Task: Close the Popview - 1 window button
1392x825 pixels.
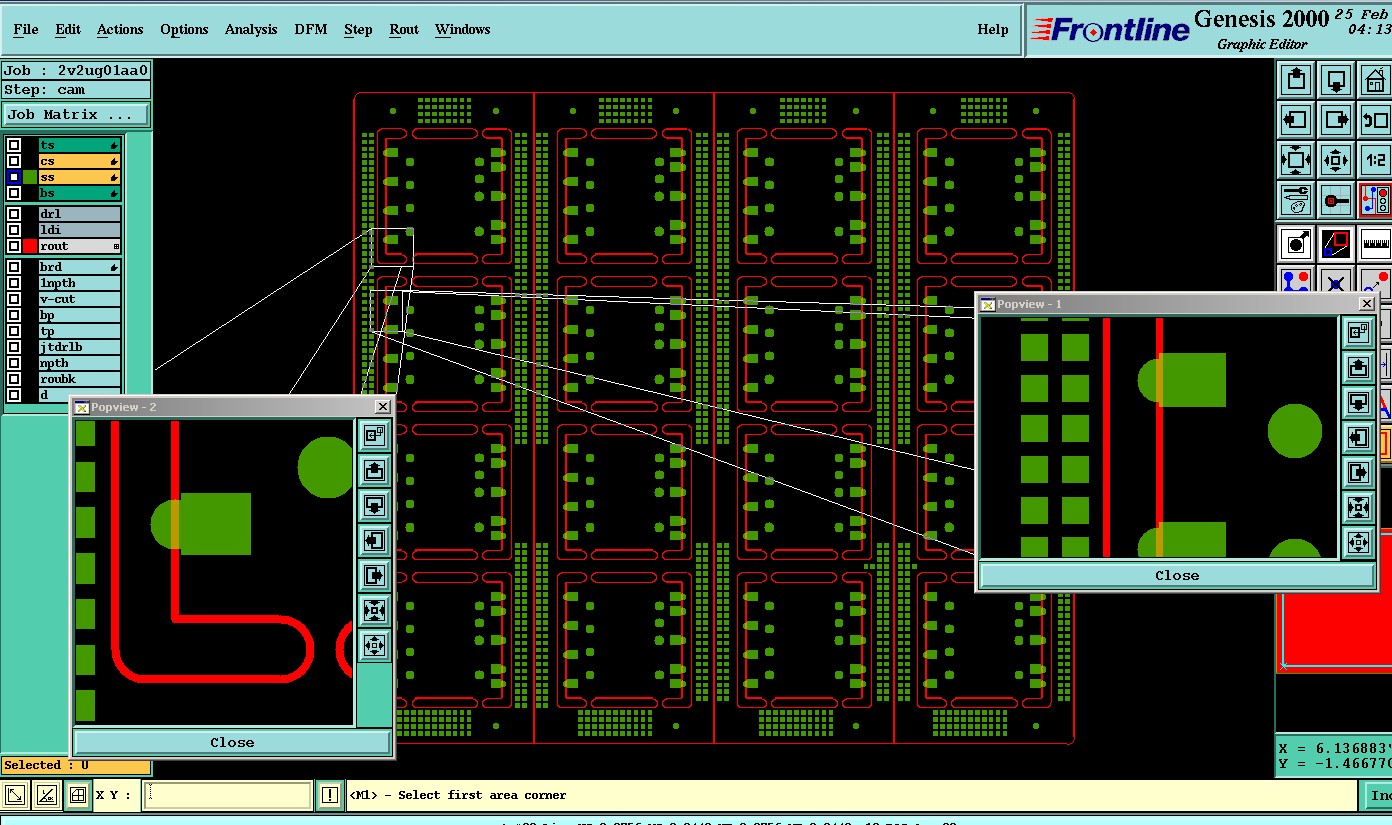Action: [1176, 575]
